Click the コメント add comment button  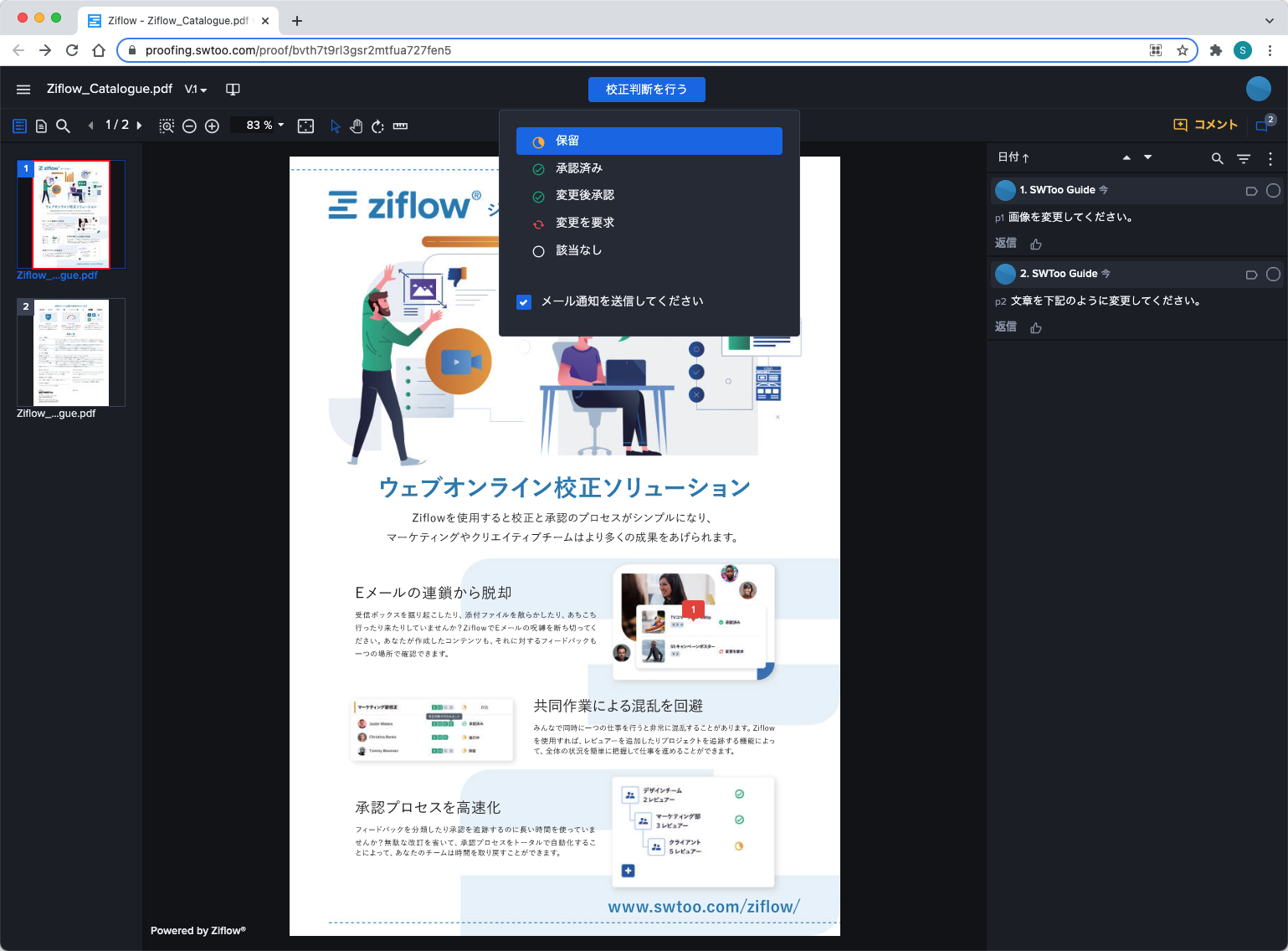click(1205, 125)
